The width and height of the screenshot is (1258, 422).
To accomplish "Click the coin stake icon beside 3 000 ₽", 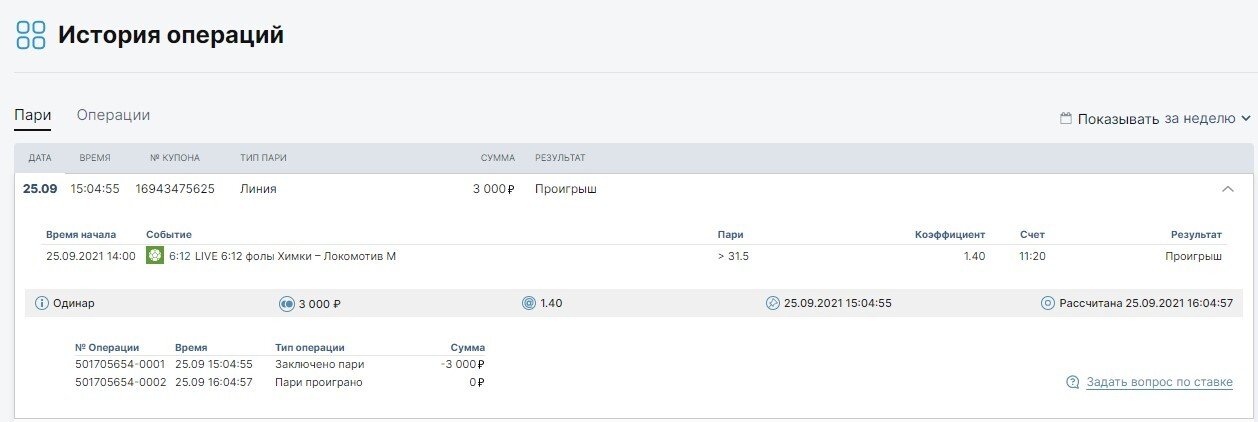I will (286, 303).
